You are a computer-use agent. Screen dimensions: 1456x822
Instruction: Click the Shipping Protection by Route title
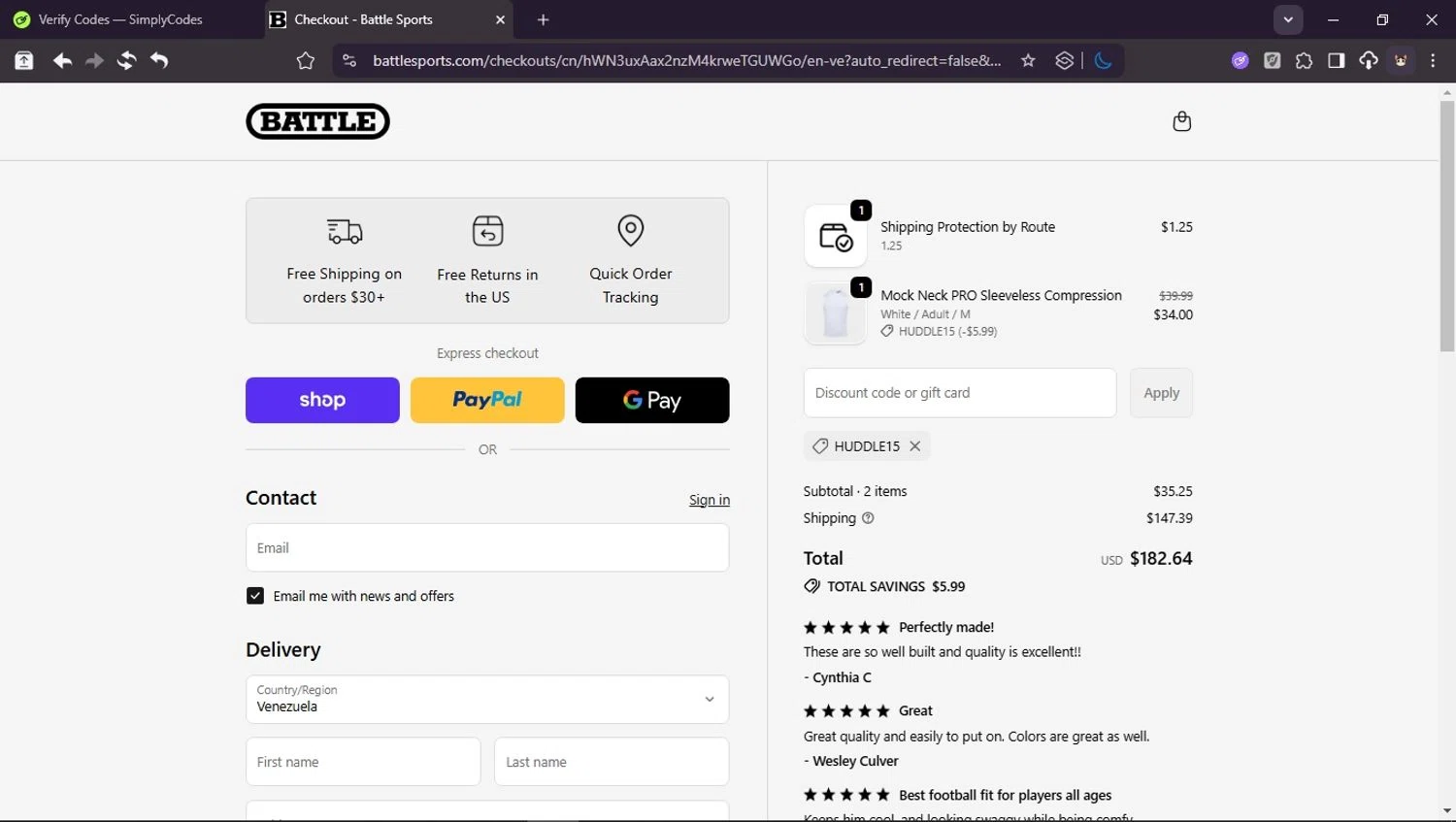click(968, 227)
